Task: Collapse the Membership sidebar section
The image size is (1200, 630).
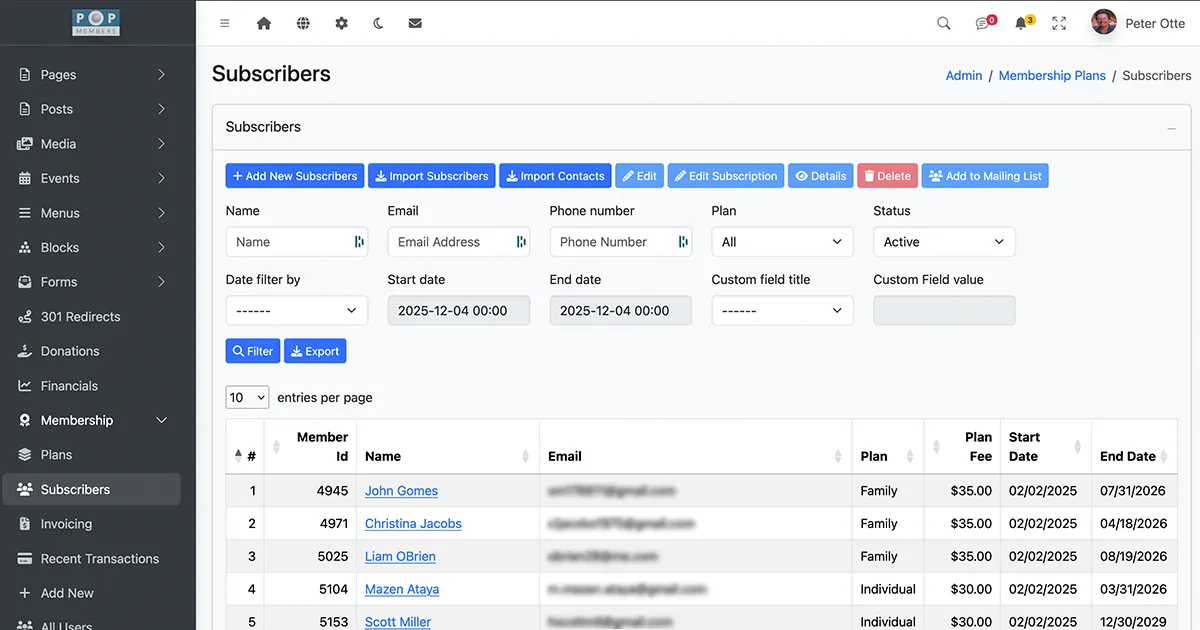Action: tap(90, 420)
